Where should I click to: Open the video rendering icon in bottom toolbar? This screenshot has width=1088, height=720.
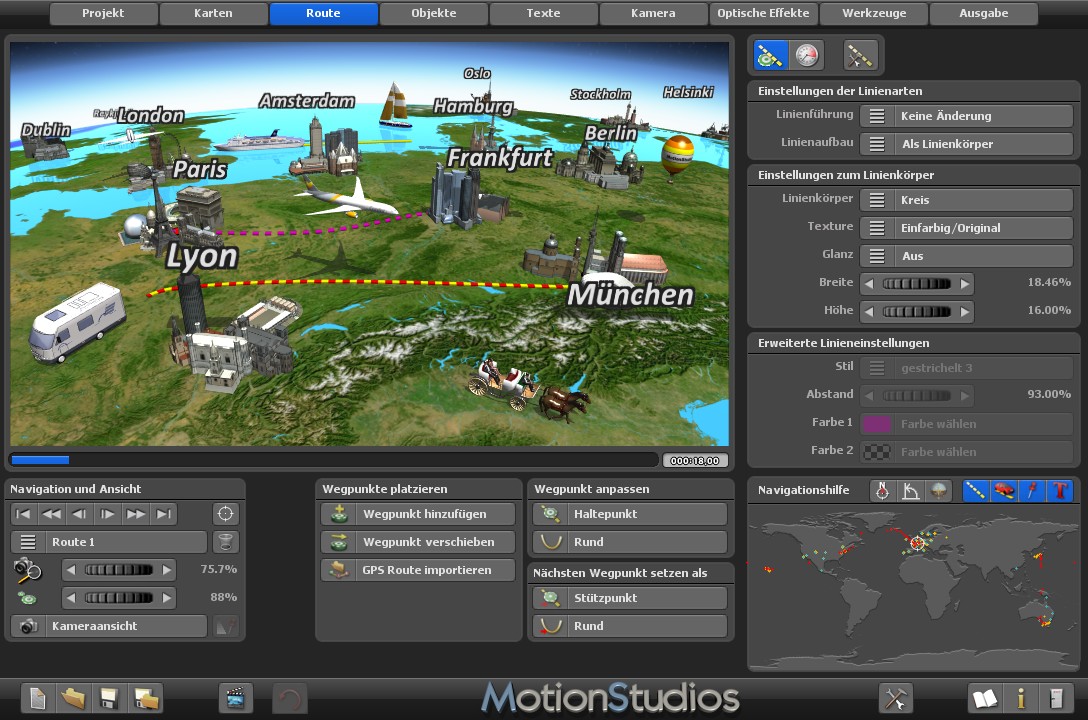point(235,697)
